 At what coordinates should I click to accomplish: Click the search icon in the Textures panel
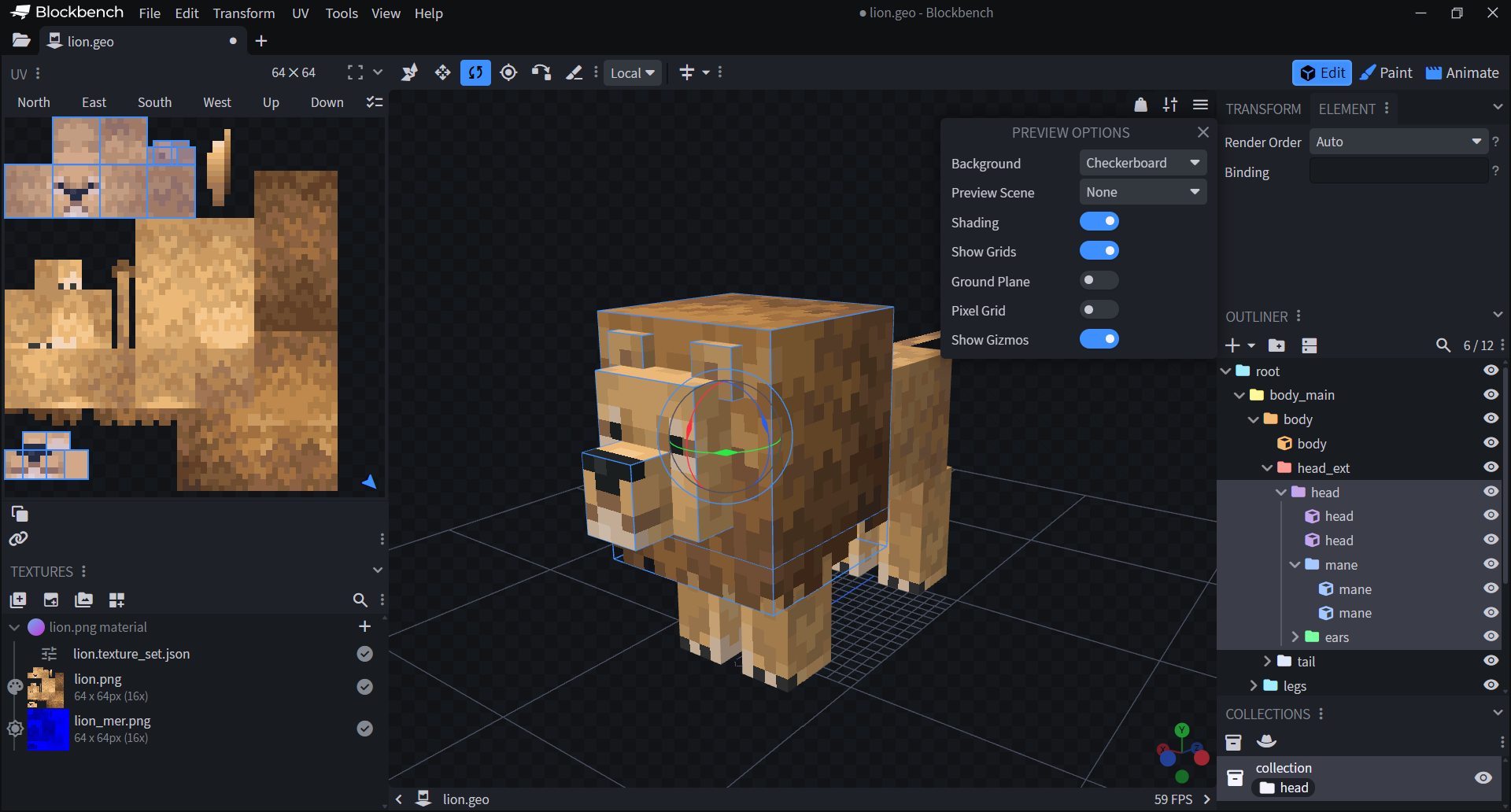[x=360, y=600]
